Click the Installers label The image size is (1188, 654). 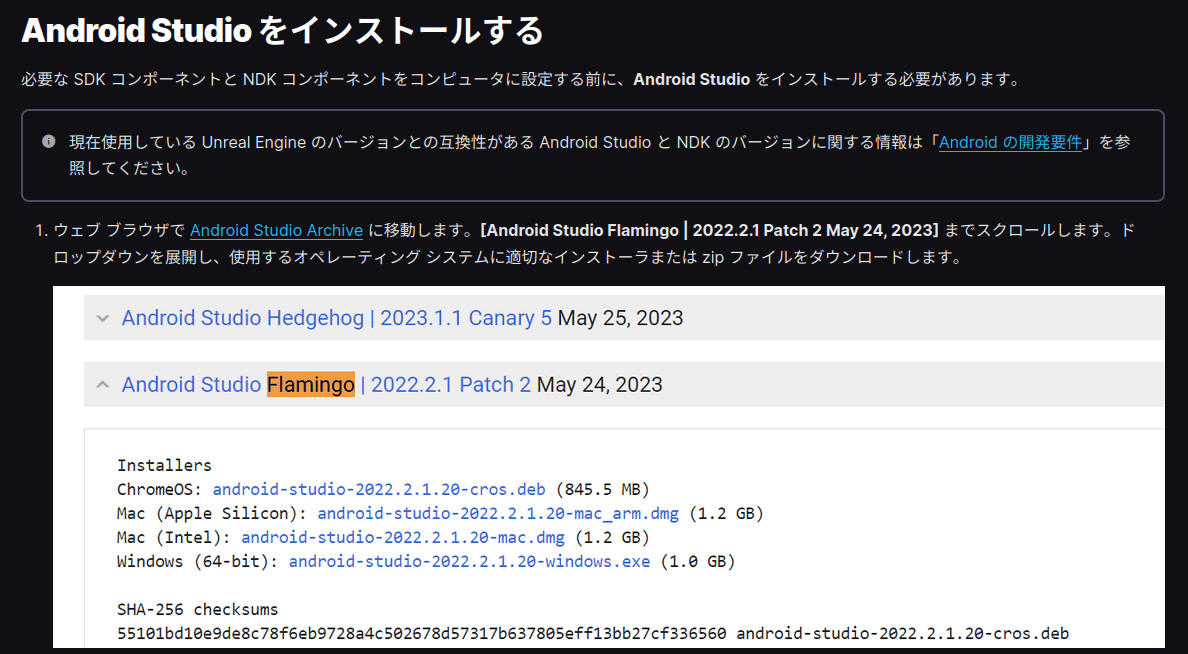[164, 465]
